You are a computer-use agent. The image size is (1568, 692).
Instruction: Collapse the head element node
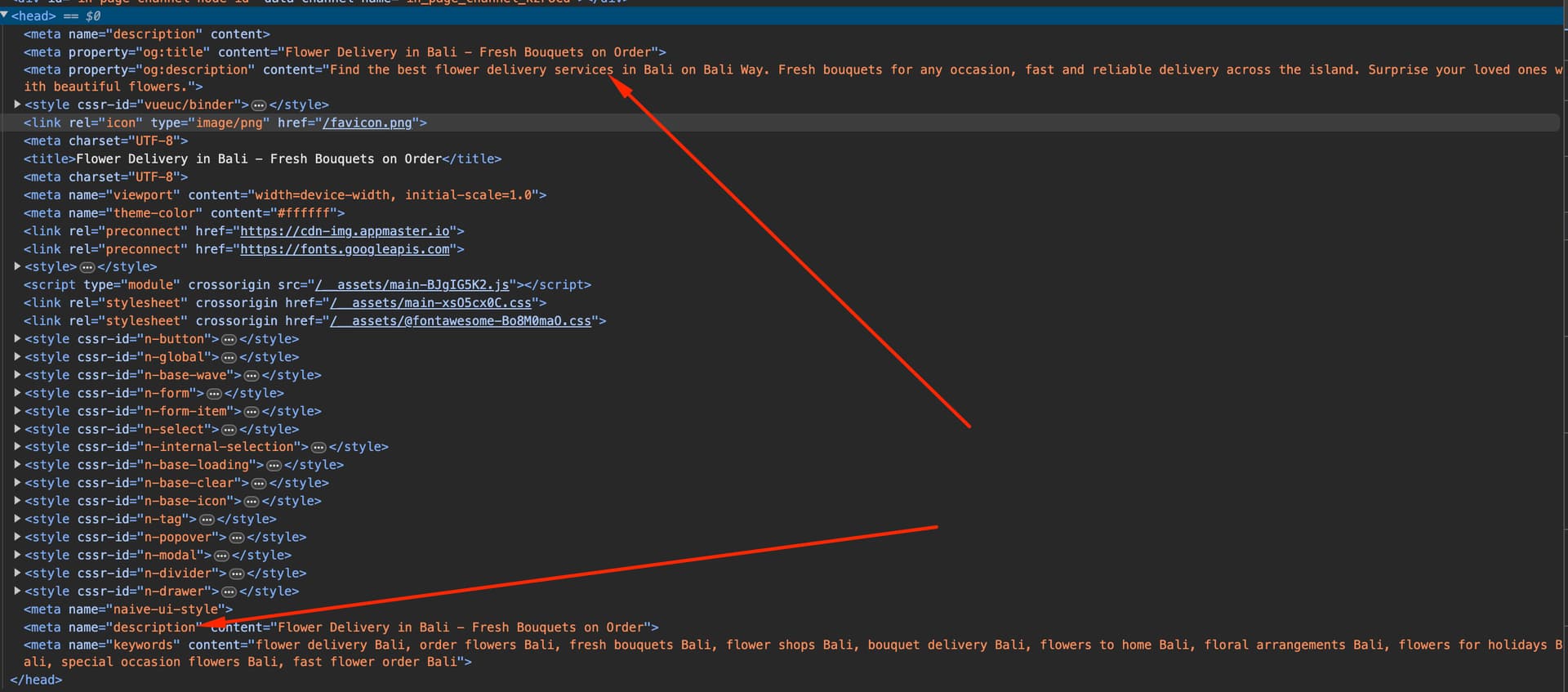click(5, 16)
